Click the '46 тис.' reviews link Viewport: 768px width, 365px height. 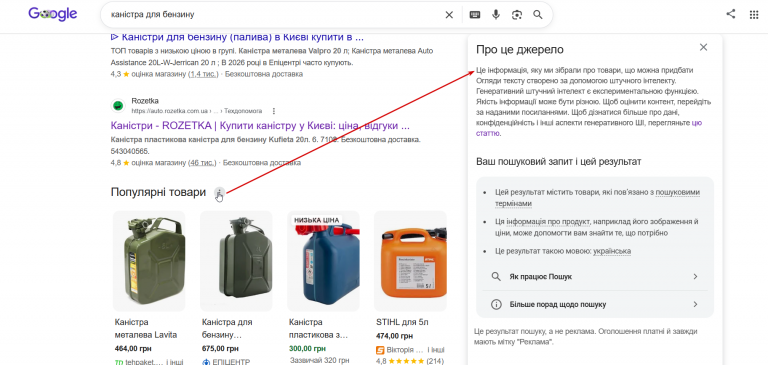coord(202,163)
